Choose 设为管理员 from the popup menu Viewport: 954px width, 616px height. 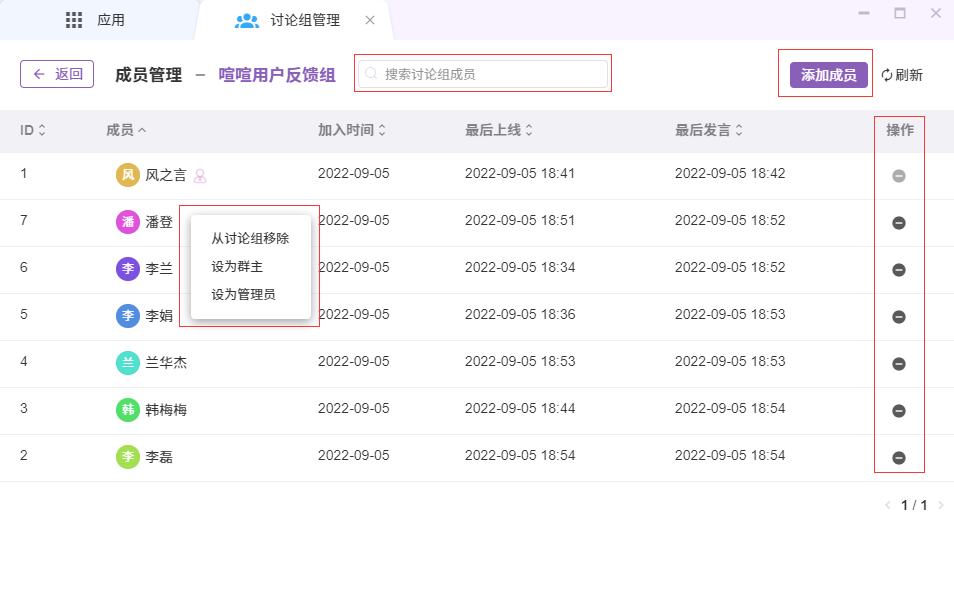click(x=243, y=295)
